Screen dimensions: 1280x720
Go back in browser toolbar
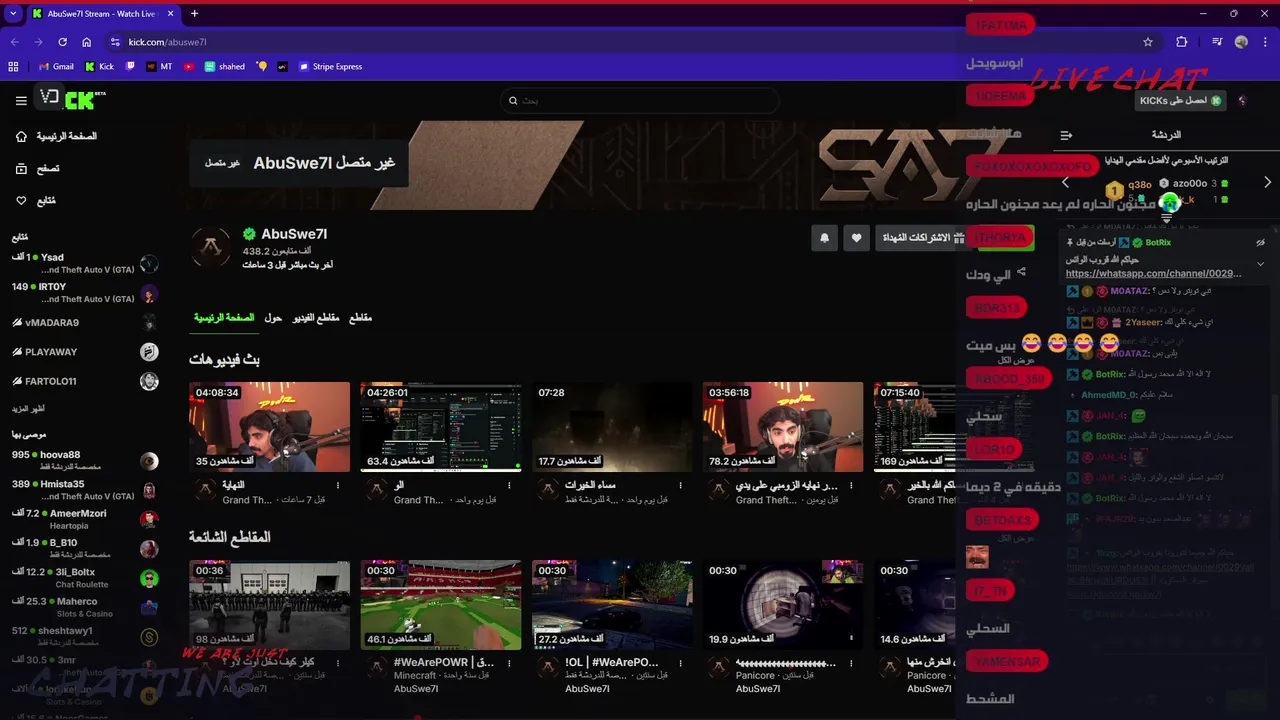pyautogui.click(x=14, y=42)
